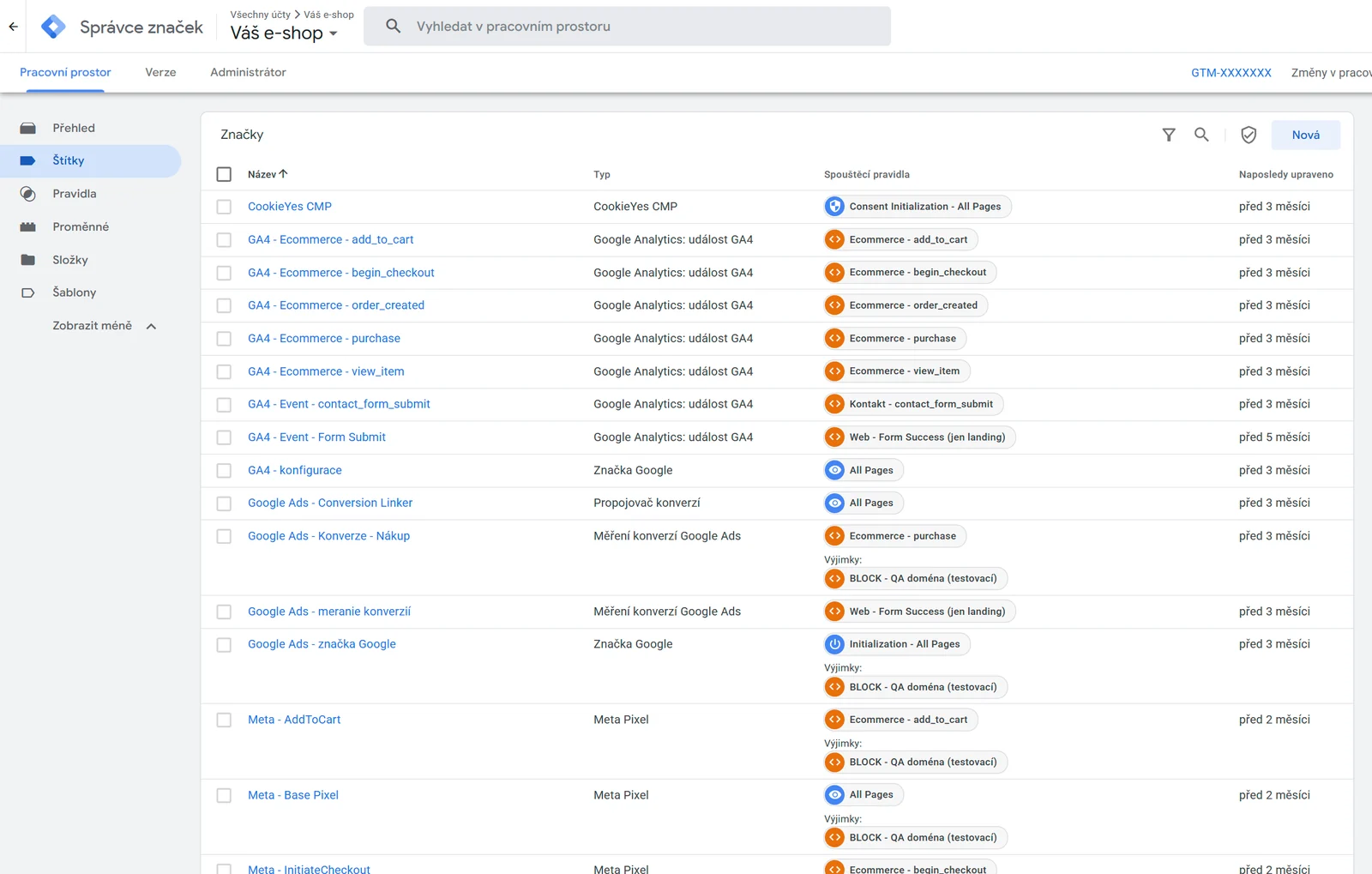The image size is (1372, 874).
Task: Check the CookieYes CMP row checkbox
Action: [x=224, y=207]
